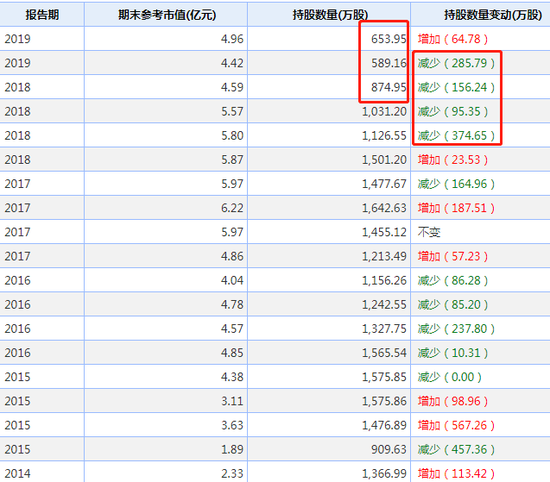
Task: Click the holdings value 909.63
Action: pos(389,449)
